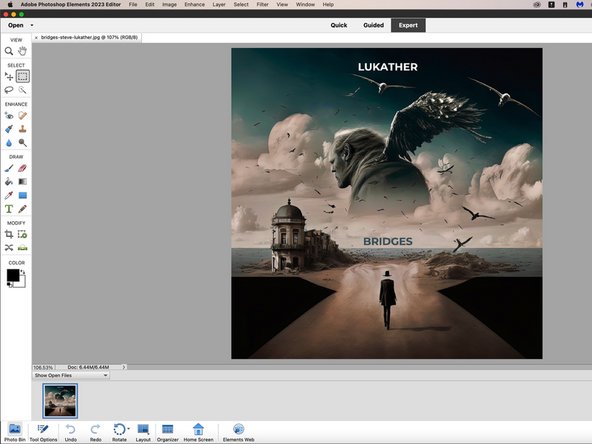Viewport: 592px width, 444px height.
Task: Open the Edit menu
Action: pos(150,5)
